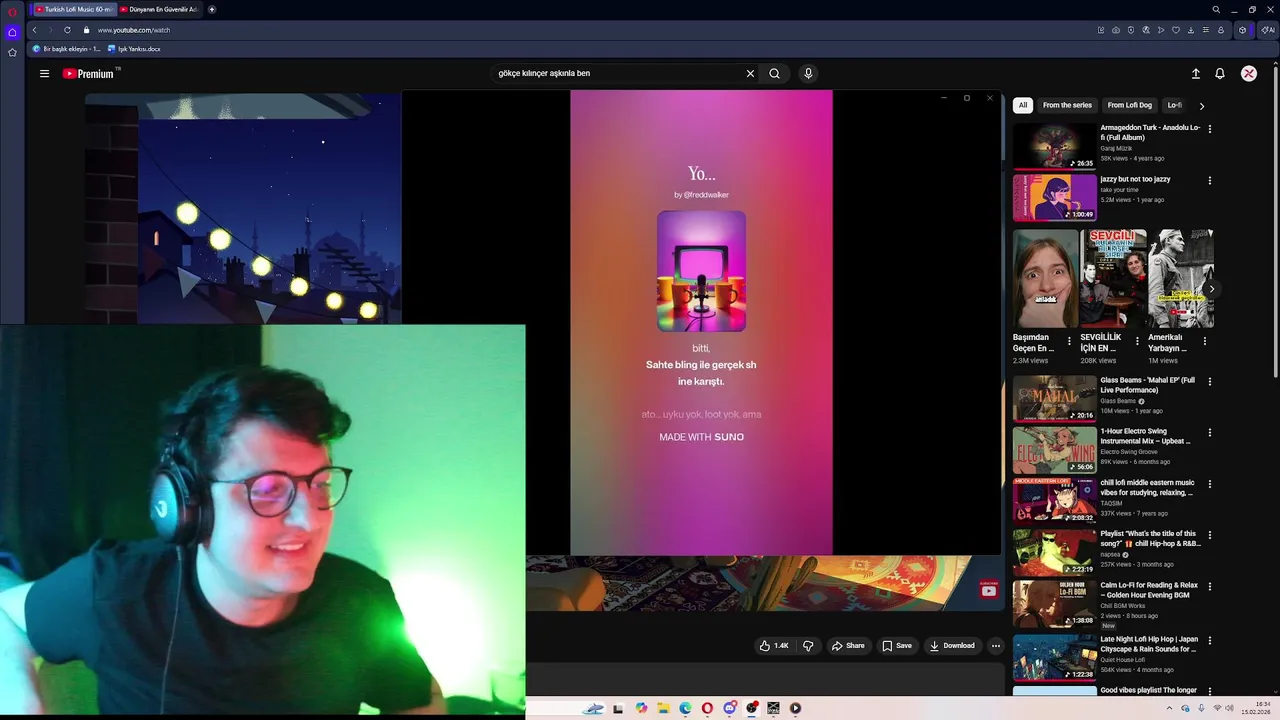Dislike the video
1280x720 pixels.
point(808,646)
